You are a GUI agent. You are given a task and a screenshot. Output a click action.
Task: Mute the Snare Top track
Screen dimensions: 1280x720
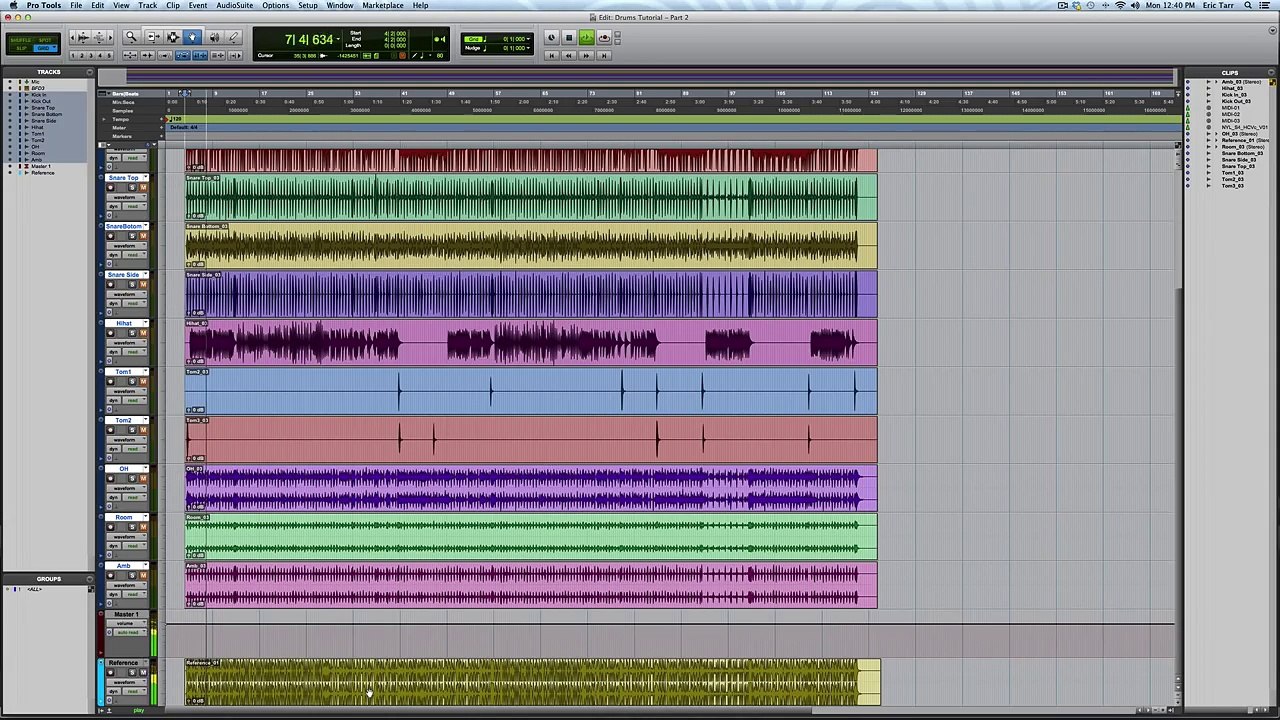point(143,188)
